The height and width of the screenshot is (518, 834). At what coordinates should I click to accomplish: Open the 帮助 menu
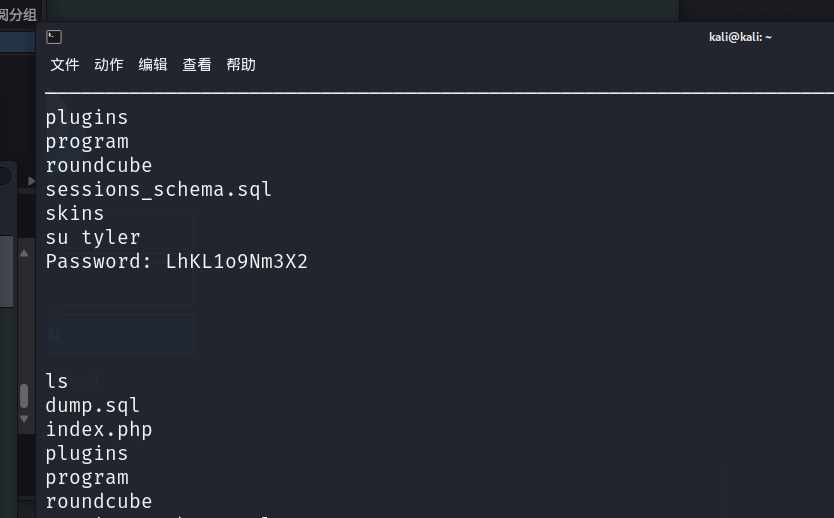point(241,65)
